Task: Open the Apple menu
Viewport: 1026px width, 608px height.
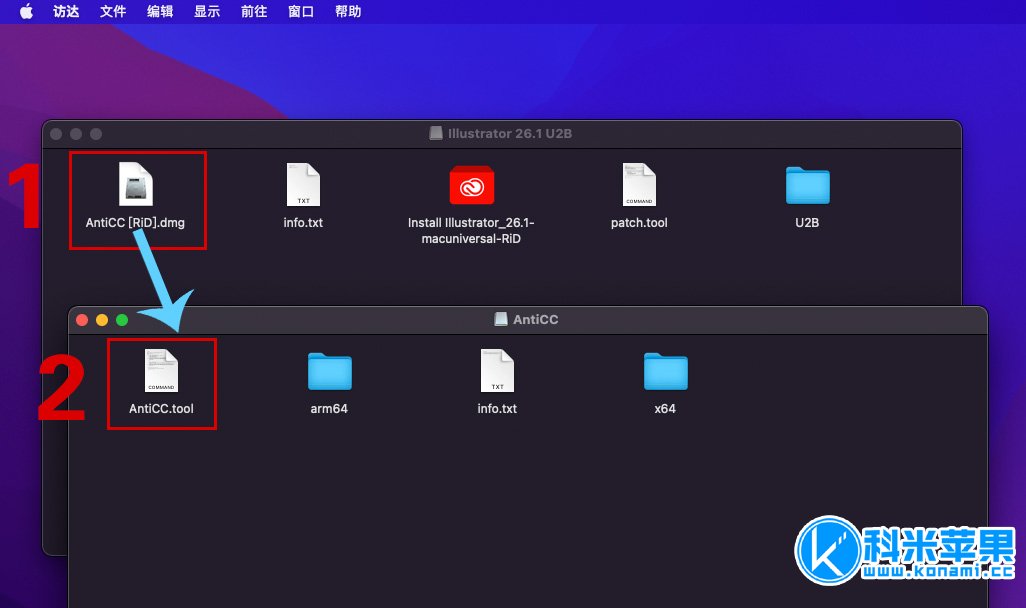Action: pos(26,11)
